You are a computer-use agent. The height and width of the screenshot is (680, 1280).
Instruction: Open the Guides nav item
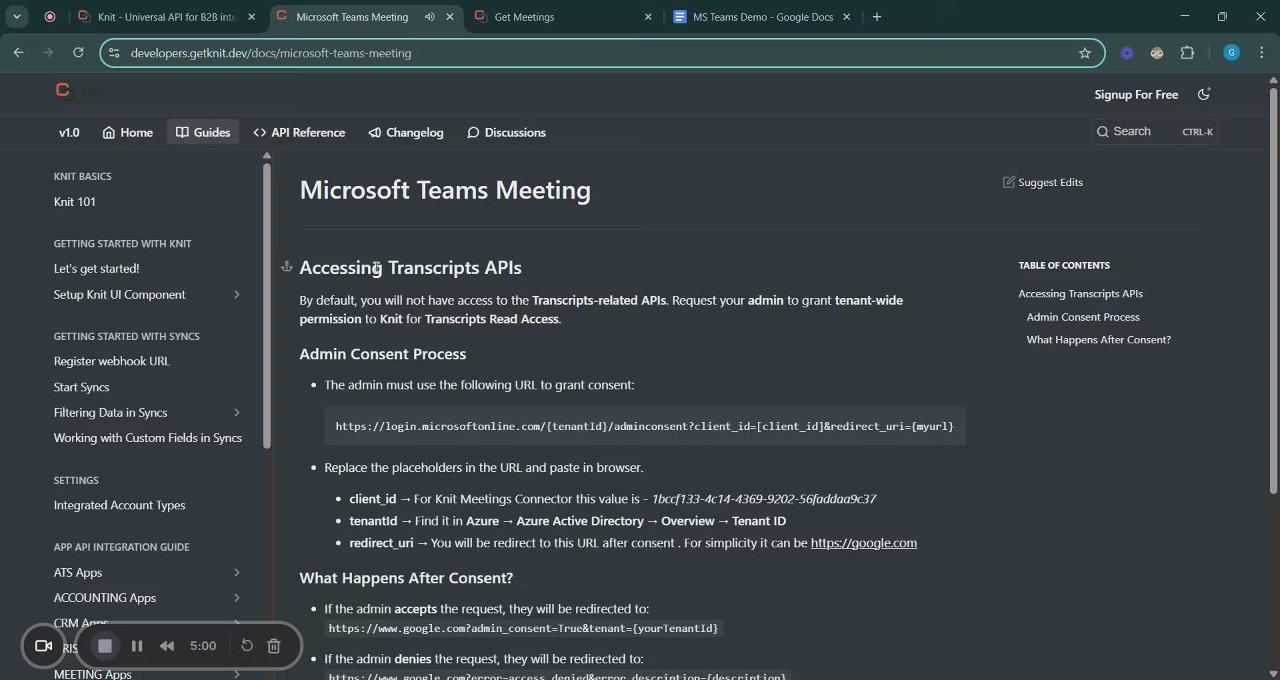203,132
